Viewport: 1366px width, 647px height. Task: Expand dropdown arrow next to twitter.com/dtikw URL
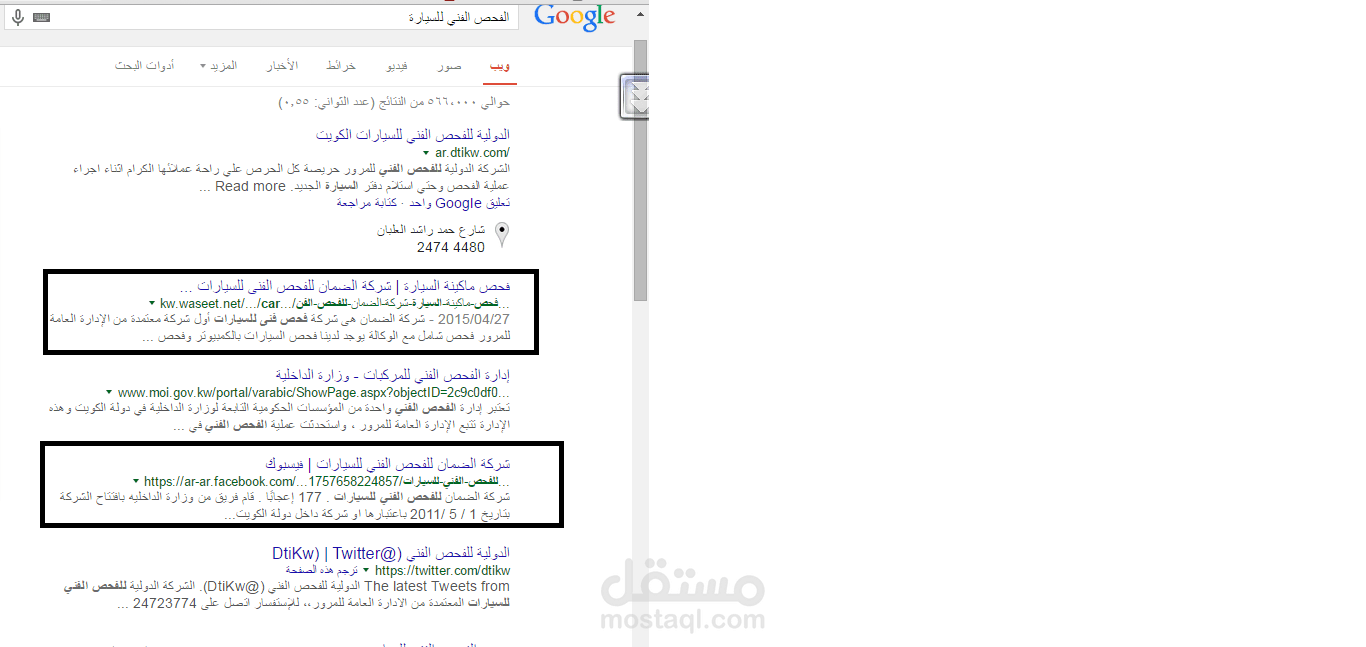click(366, 570)
